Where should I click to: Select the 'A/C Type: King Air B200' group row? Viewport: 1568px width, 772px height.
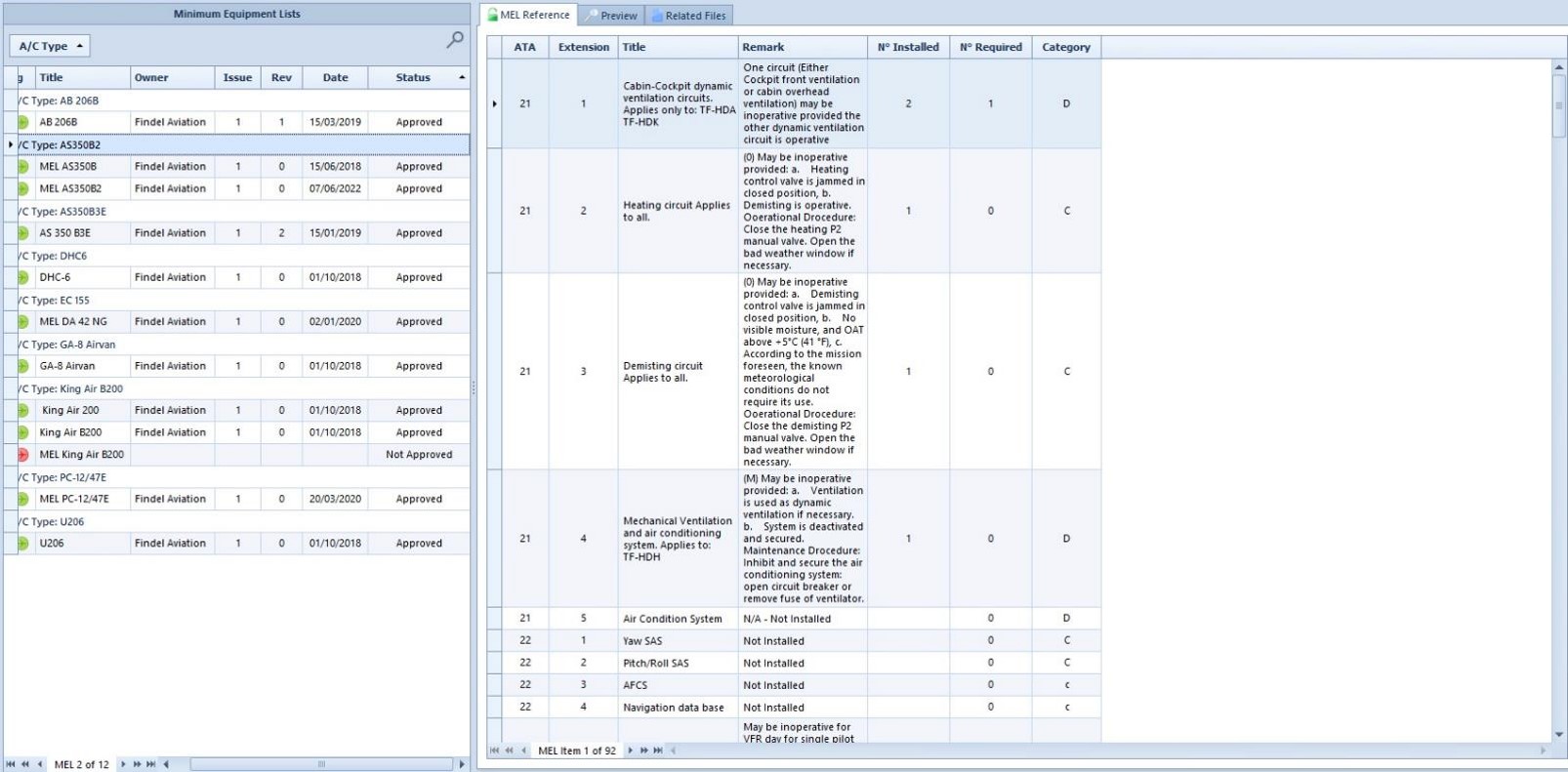pos(237,388)
